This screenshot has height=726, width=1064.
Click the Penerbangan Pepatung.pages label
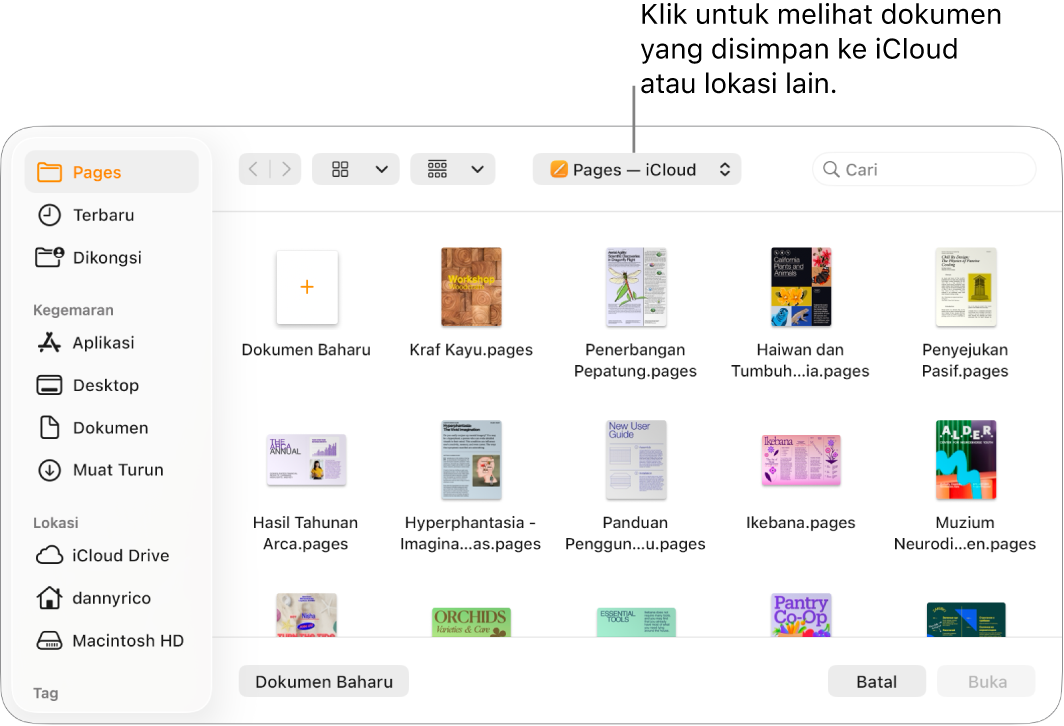click(635, 360)
